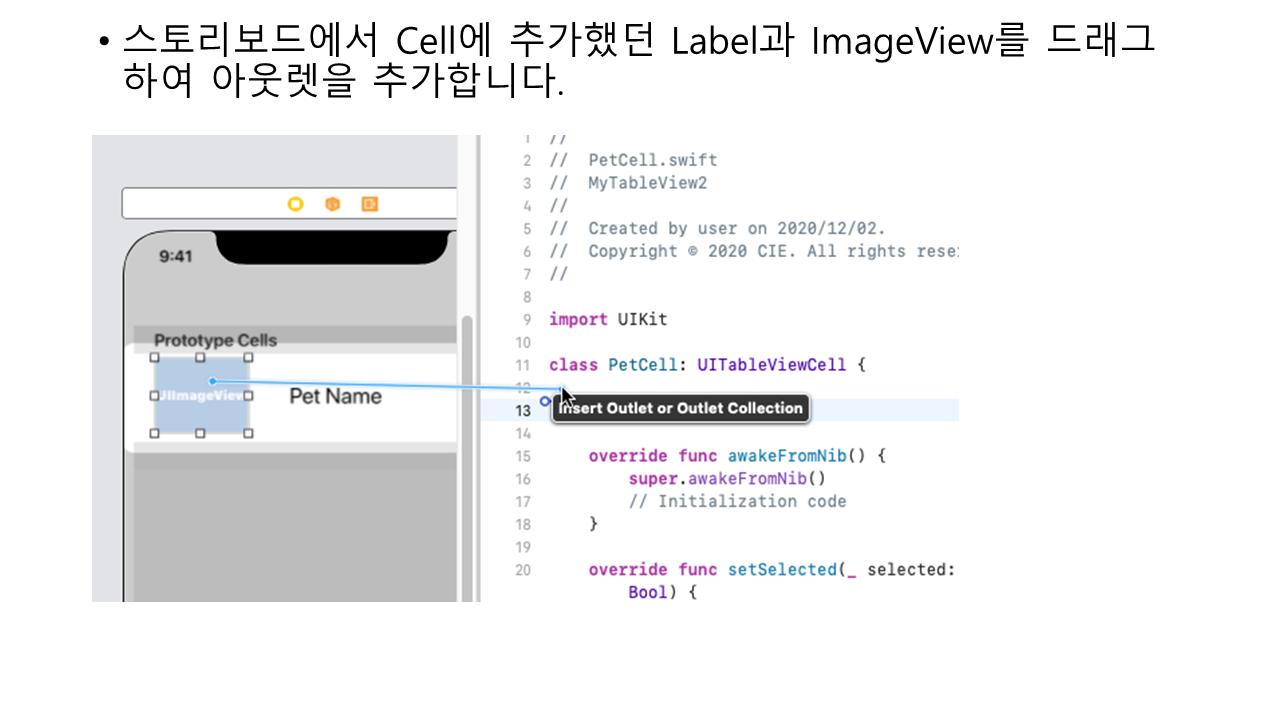Image resolution: width=1280 pixels, height=720 pixels.
Task: Click the outlet connection circle beside line 13
Action: coord(545,401)
